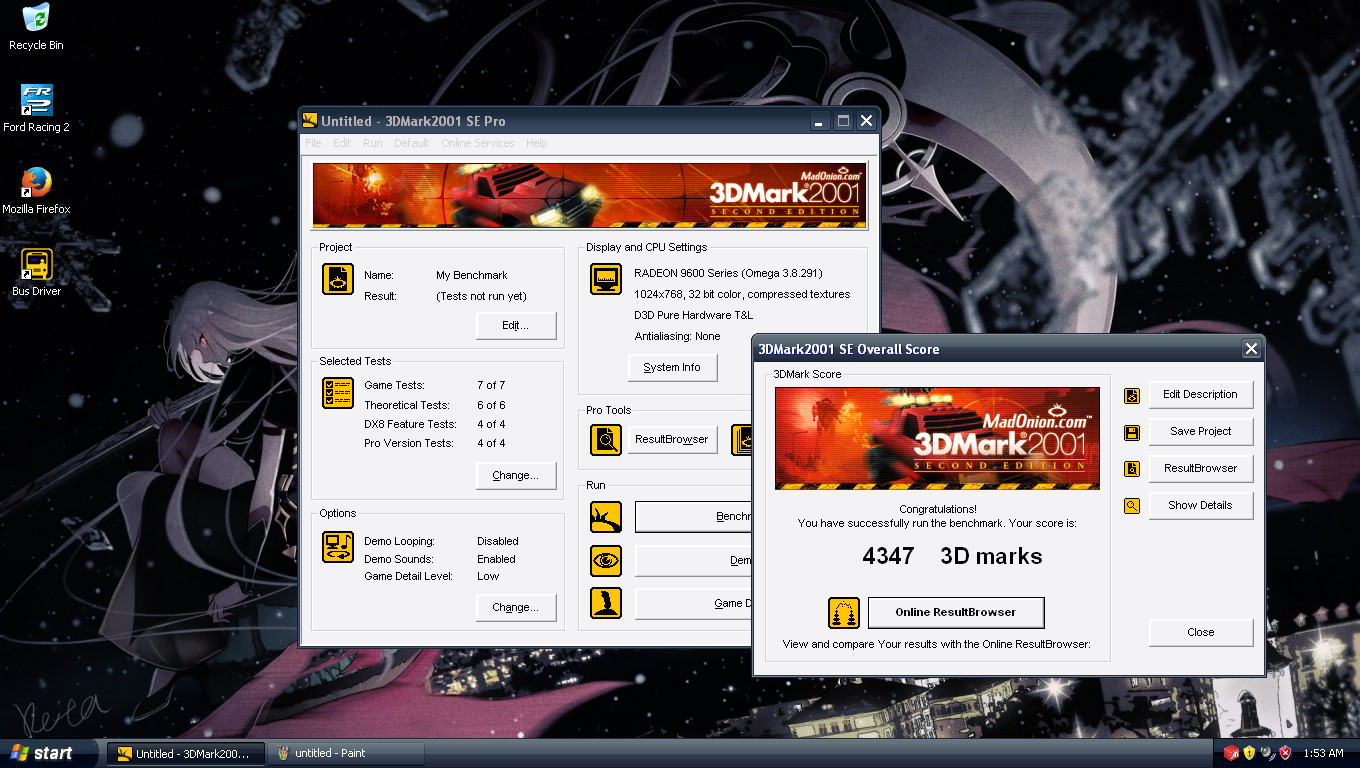The image size is (1360, 768).
Task: Click the Project document icon
Action: 338,279
